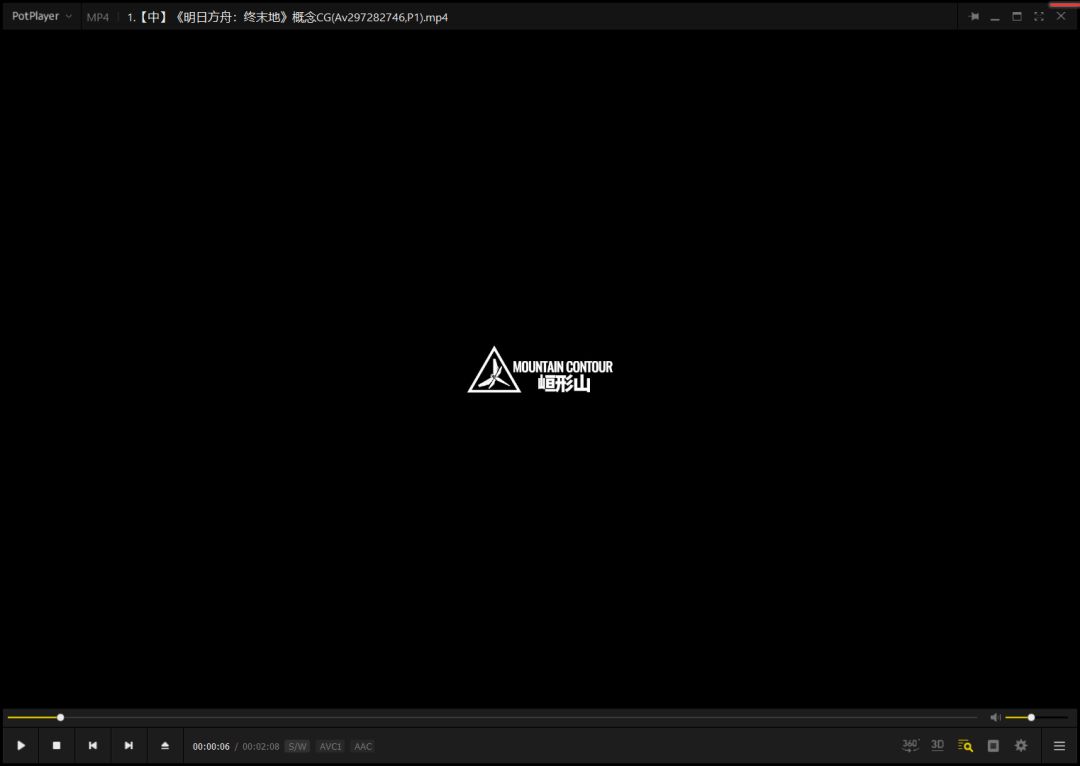Click the volume slider knob
This screenshot has height=766, width=1080.
[1031, 717]
